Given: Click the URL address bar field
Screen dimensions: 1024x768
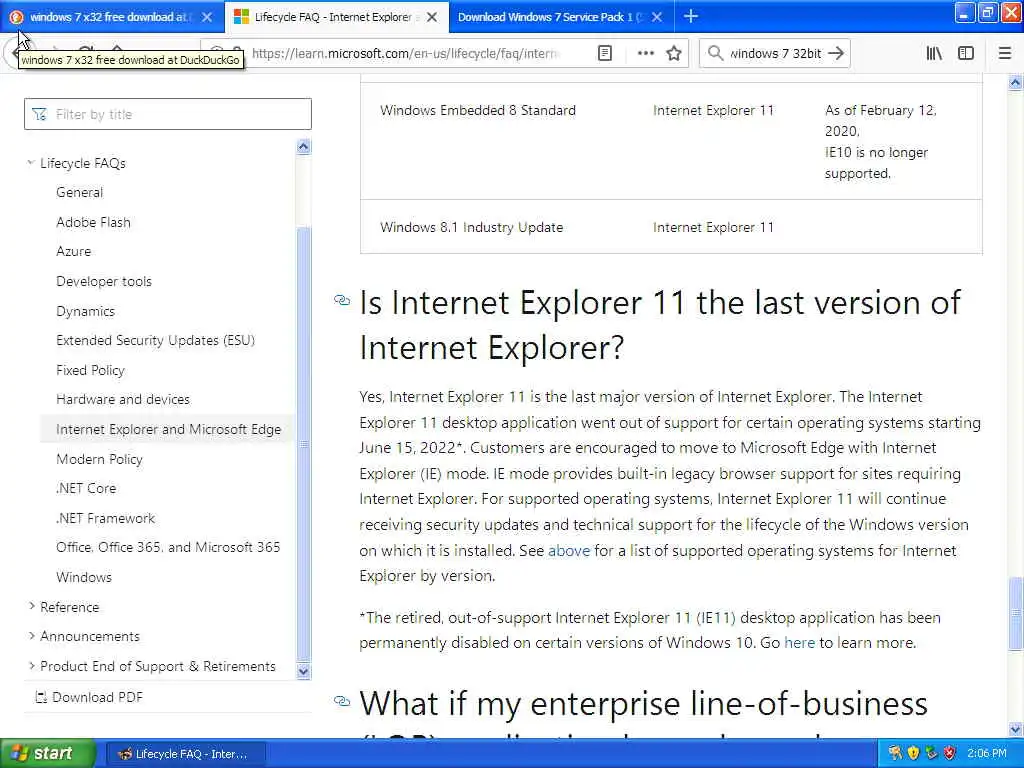Looking at the screenshot, I should tap(405, 53).
